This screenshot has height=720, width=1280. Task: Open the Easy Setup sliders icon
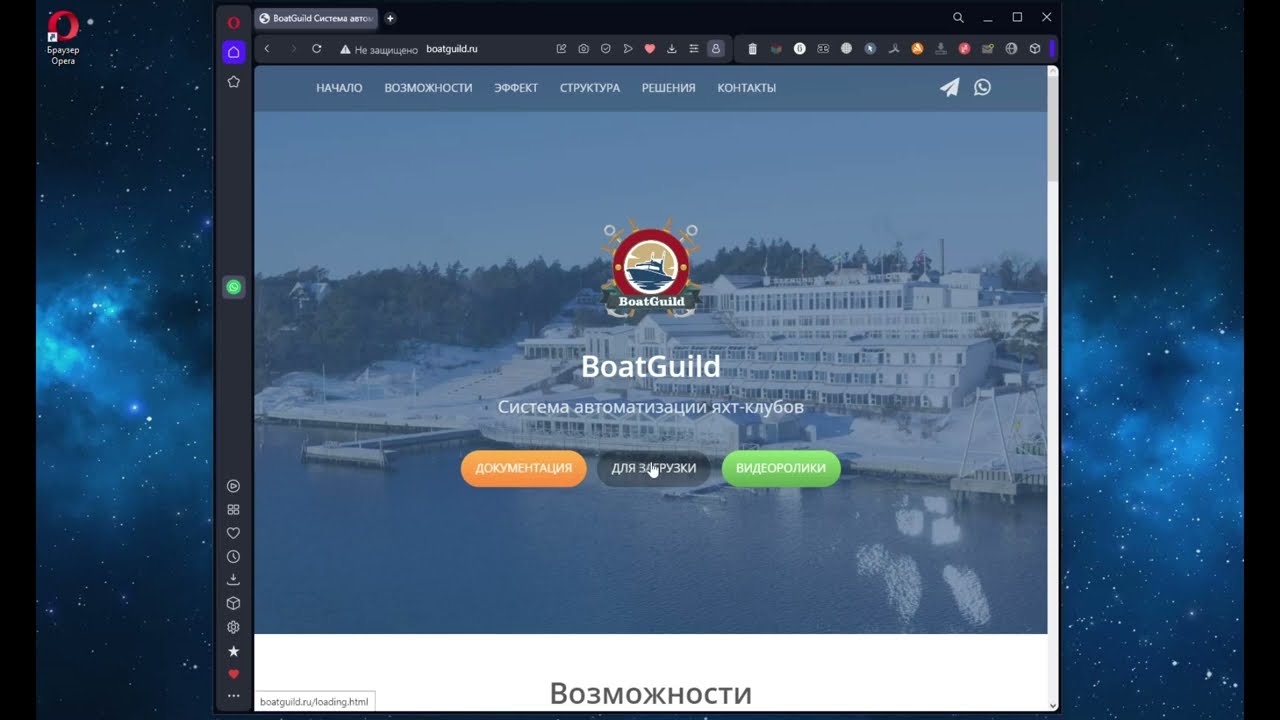pos(694,48)
